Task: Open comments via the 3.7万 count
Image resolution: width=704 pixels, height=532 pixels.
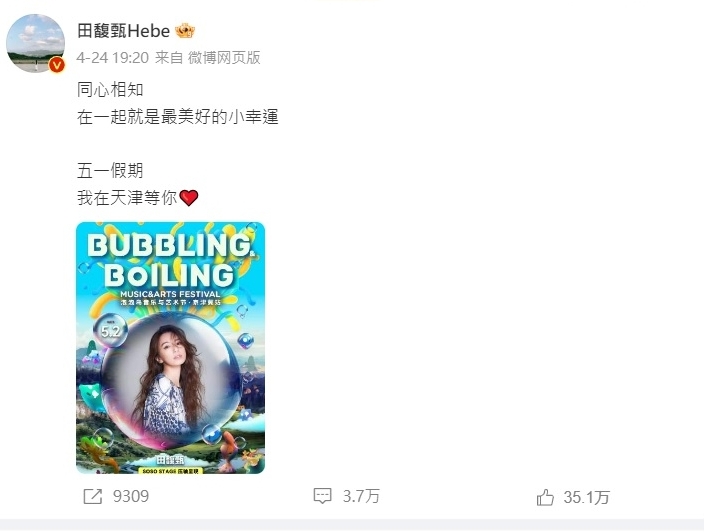Action: click(x=361, y=496)
